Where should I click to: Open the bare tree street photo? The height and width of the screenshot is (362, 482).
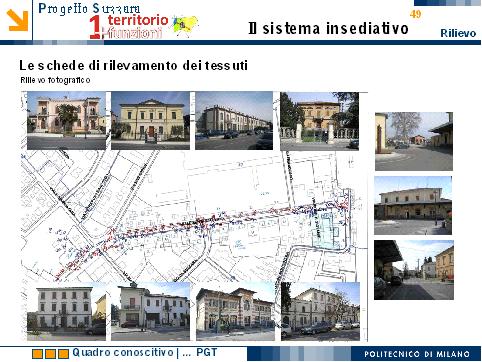(x=414, y=141)
